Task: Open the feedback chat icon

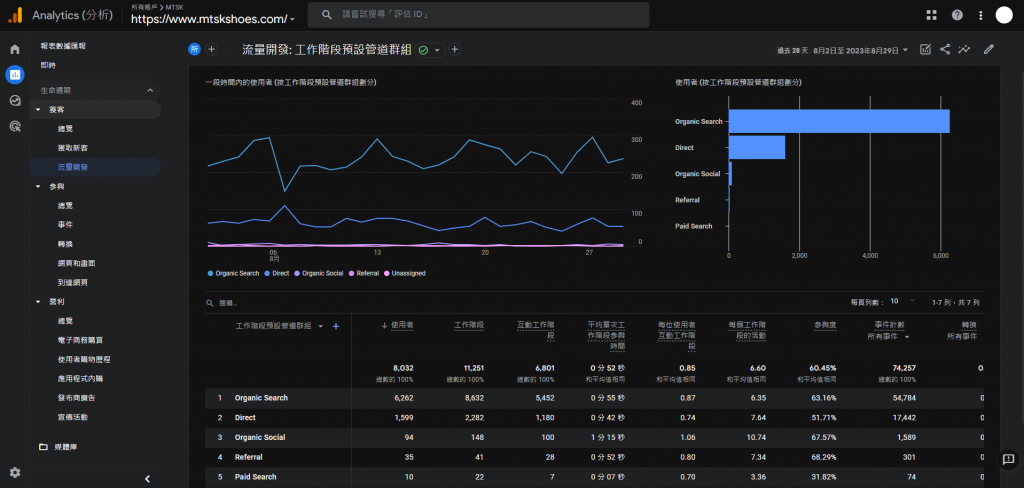Action: coord(1008,459)
